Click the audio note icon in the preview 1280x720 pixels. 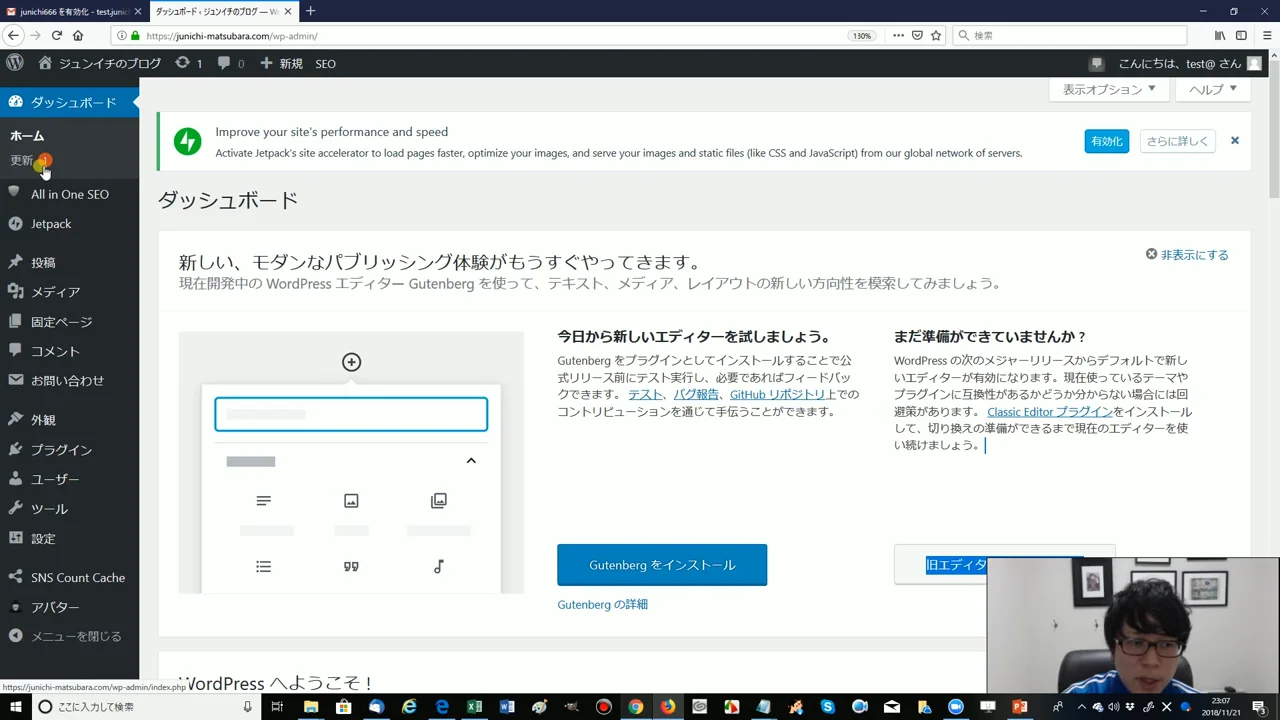[x=439, y=567]
